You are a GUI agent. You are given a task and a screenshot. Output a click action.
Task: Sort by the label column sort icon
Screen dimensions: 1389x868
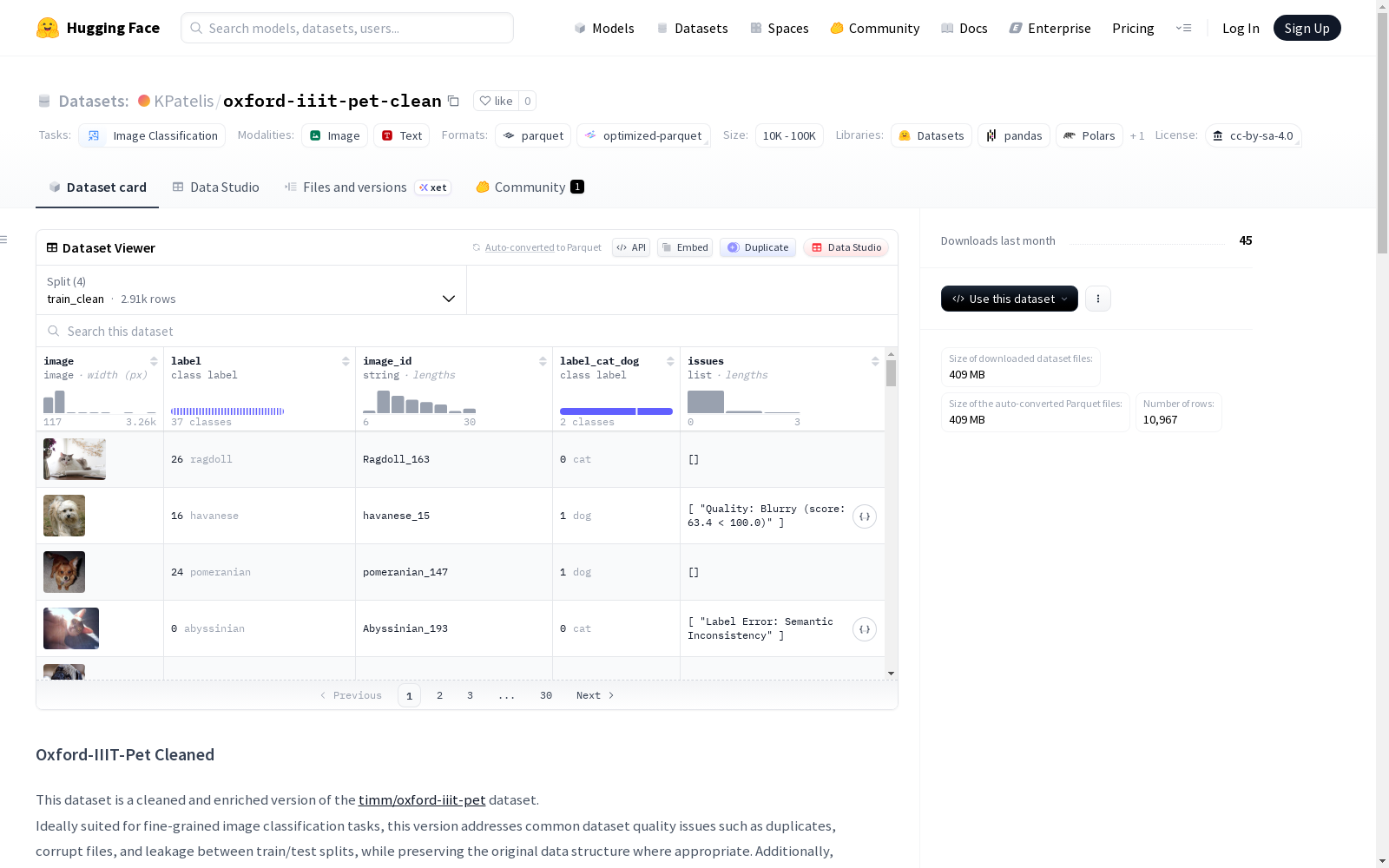[x=346, y=361]
